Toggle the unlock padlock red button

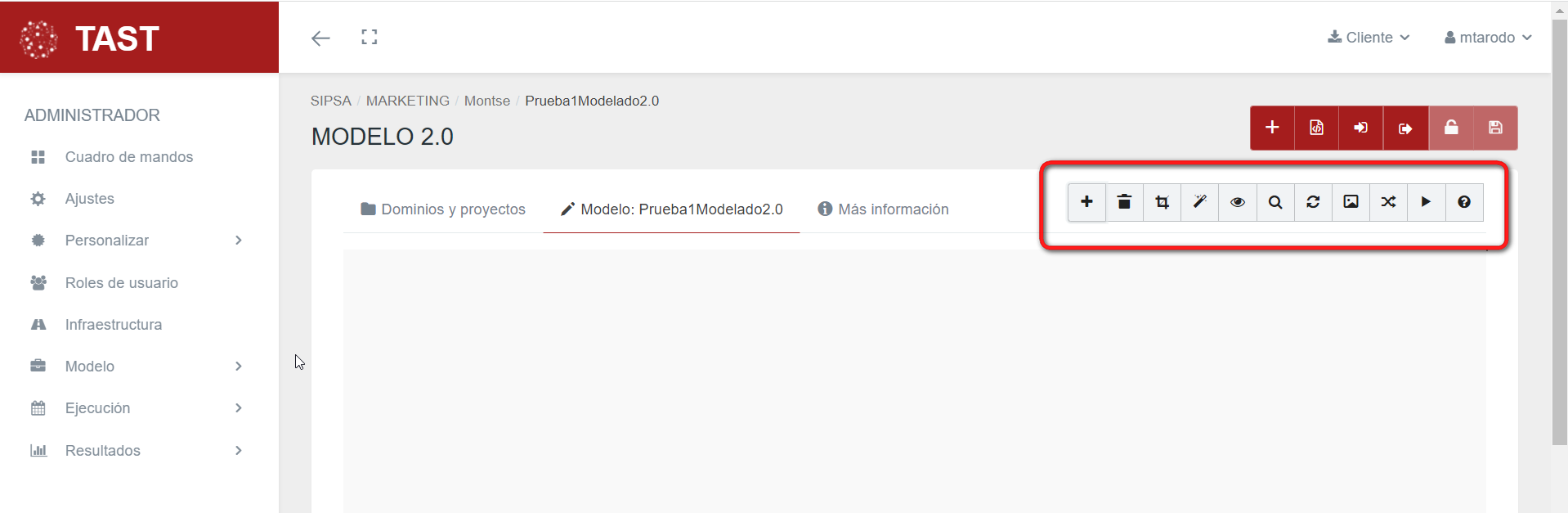(x=1451, y=128)
